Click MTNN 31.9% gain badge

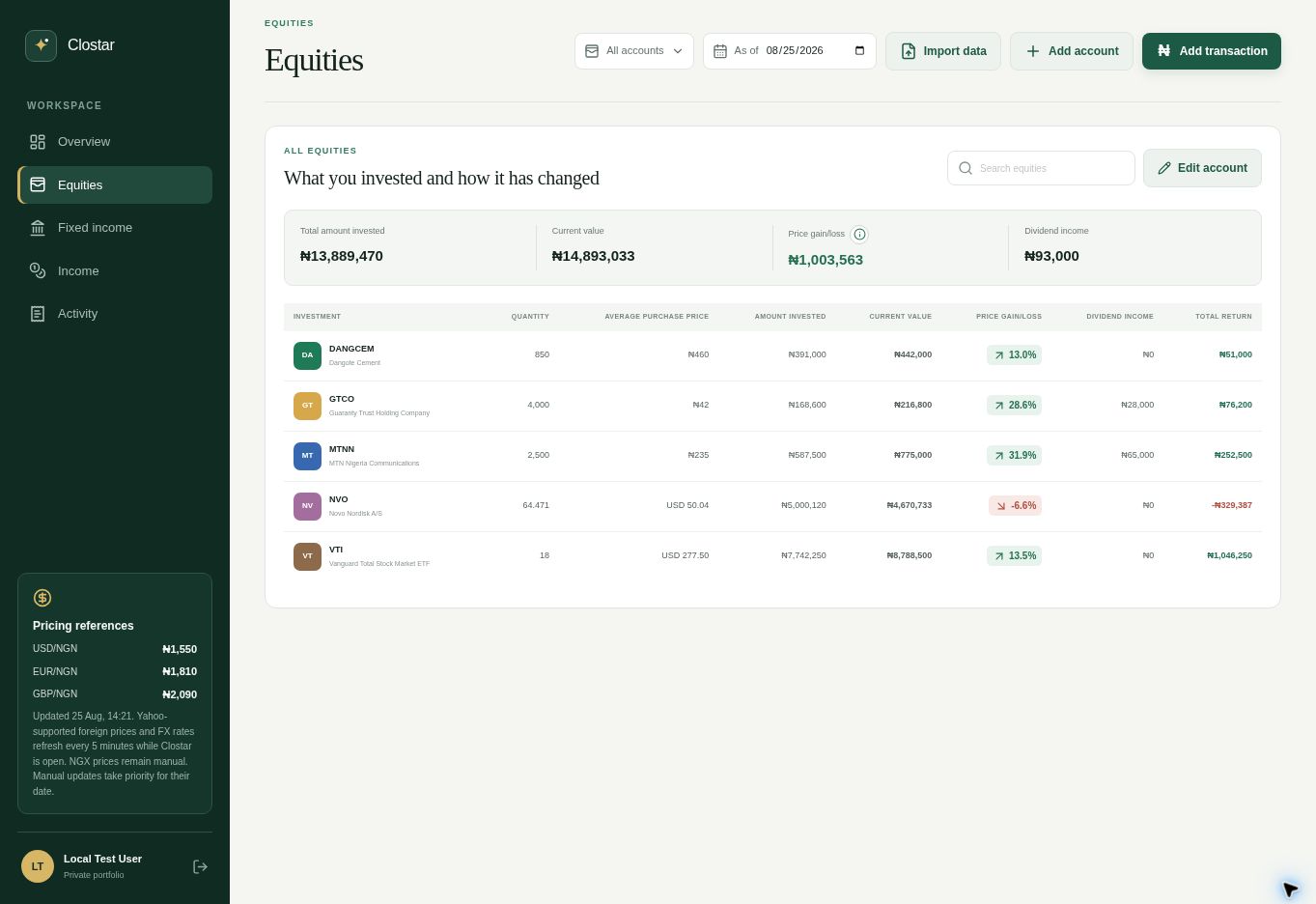(1014, 456)
